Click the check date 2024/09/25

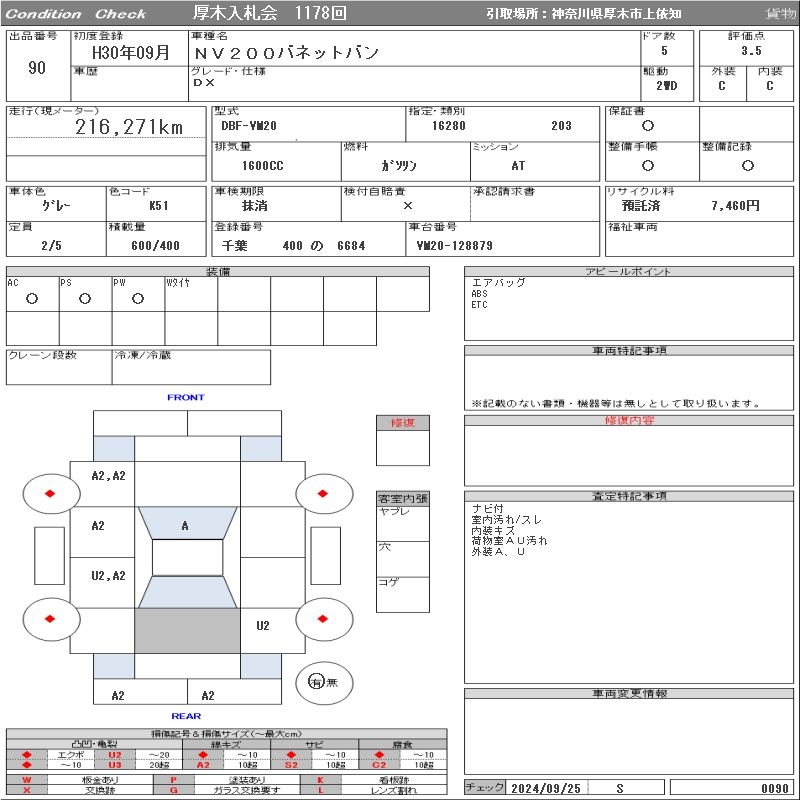(546, 788)
